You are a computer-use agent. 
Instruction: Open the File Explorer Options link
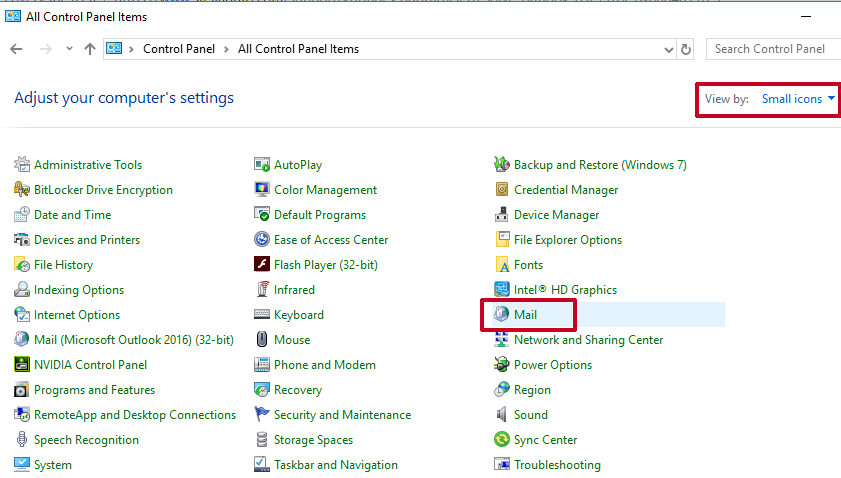point(568,239)
